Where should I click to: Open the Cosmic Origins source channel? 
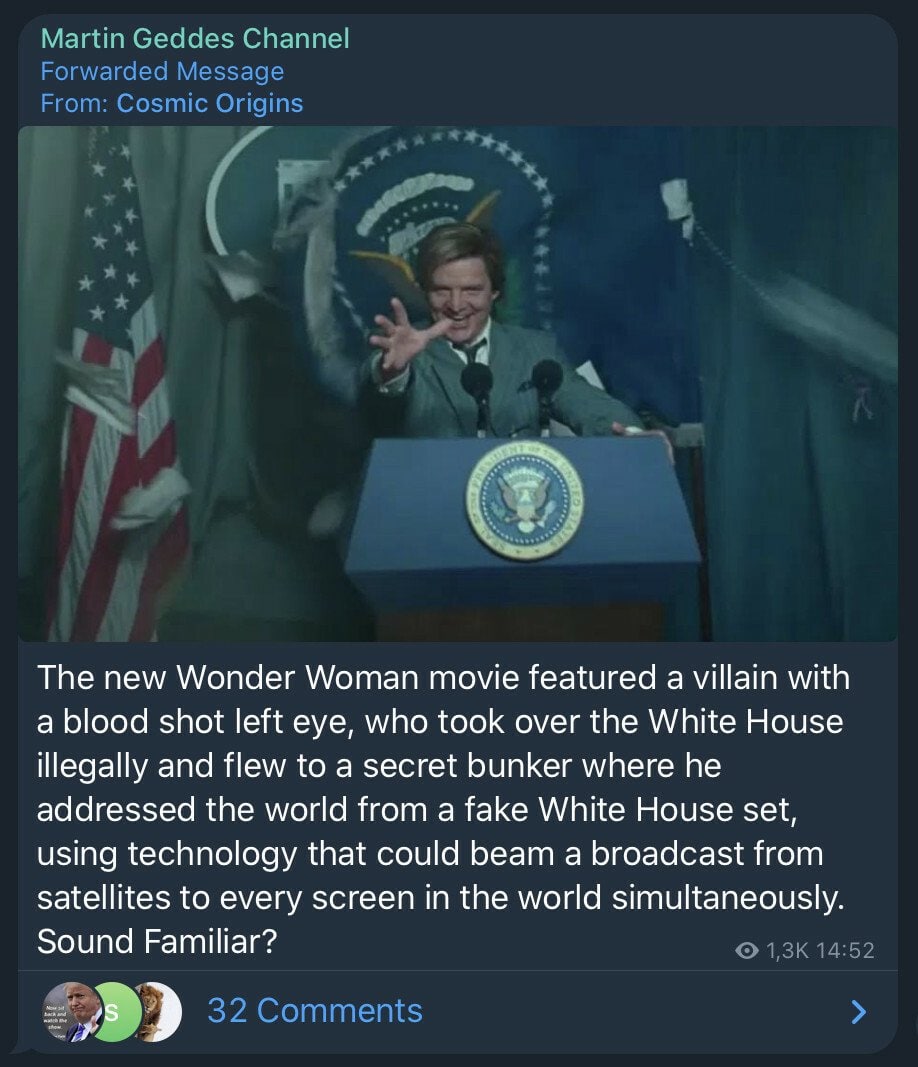coord(210,103)
